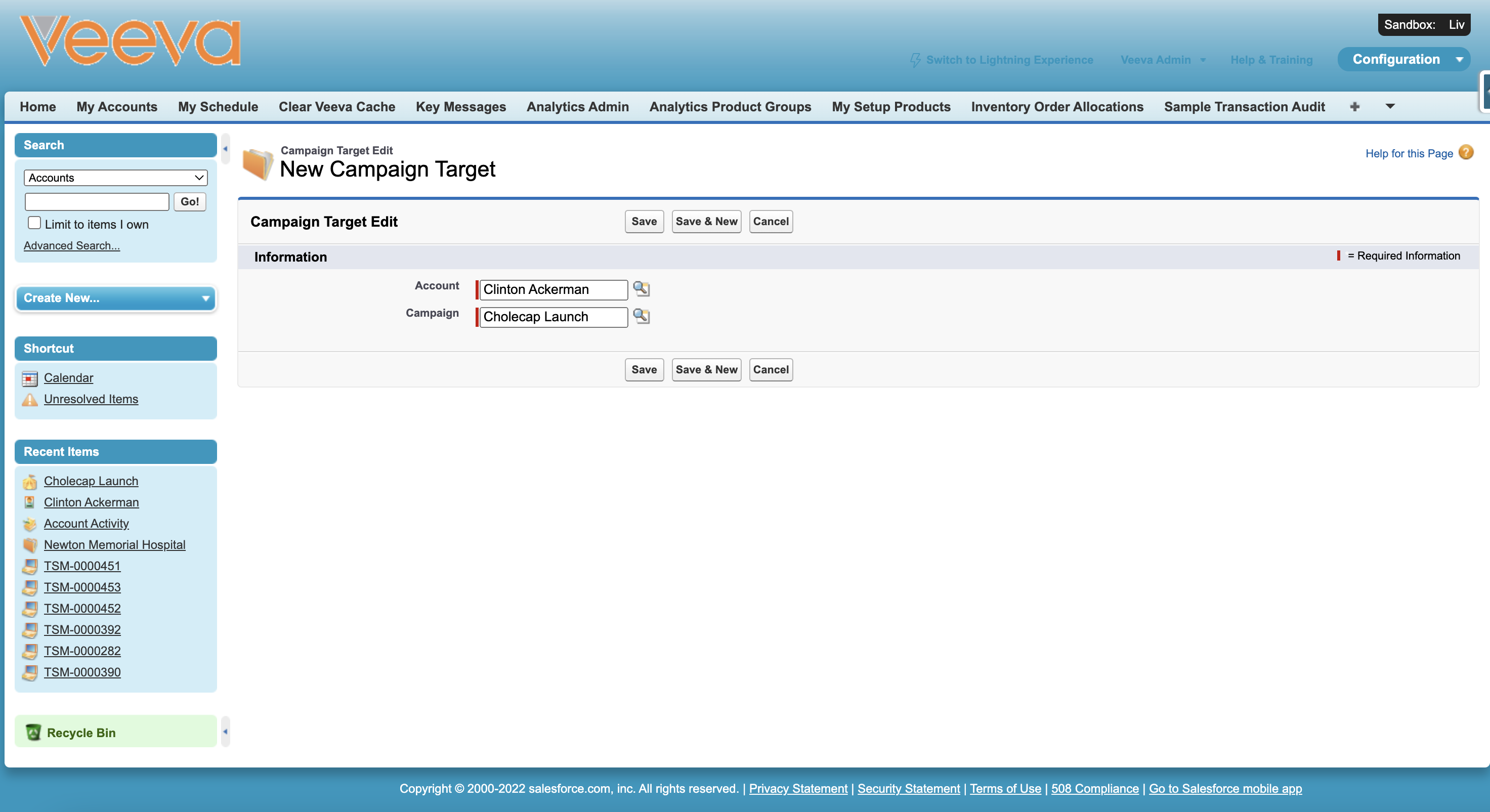The width and height of the screenshot is (1490, 812).
Task: Click the Recycle Bin icon
Action: (33, 732)
